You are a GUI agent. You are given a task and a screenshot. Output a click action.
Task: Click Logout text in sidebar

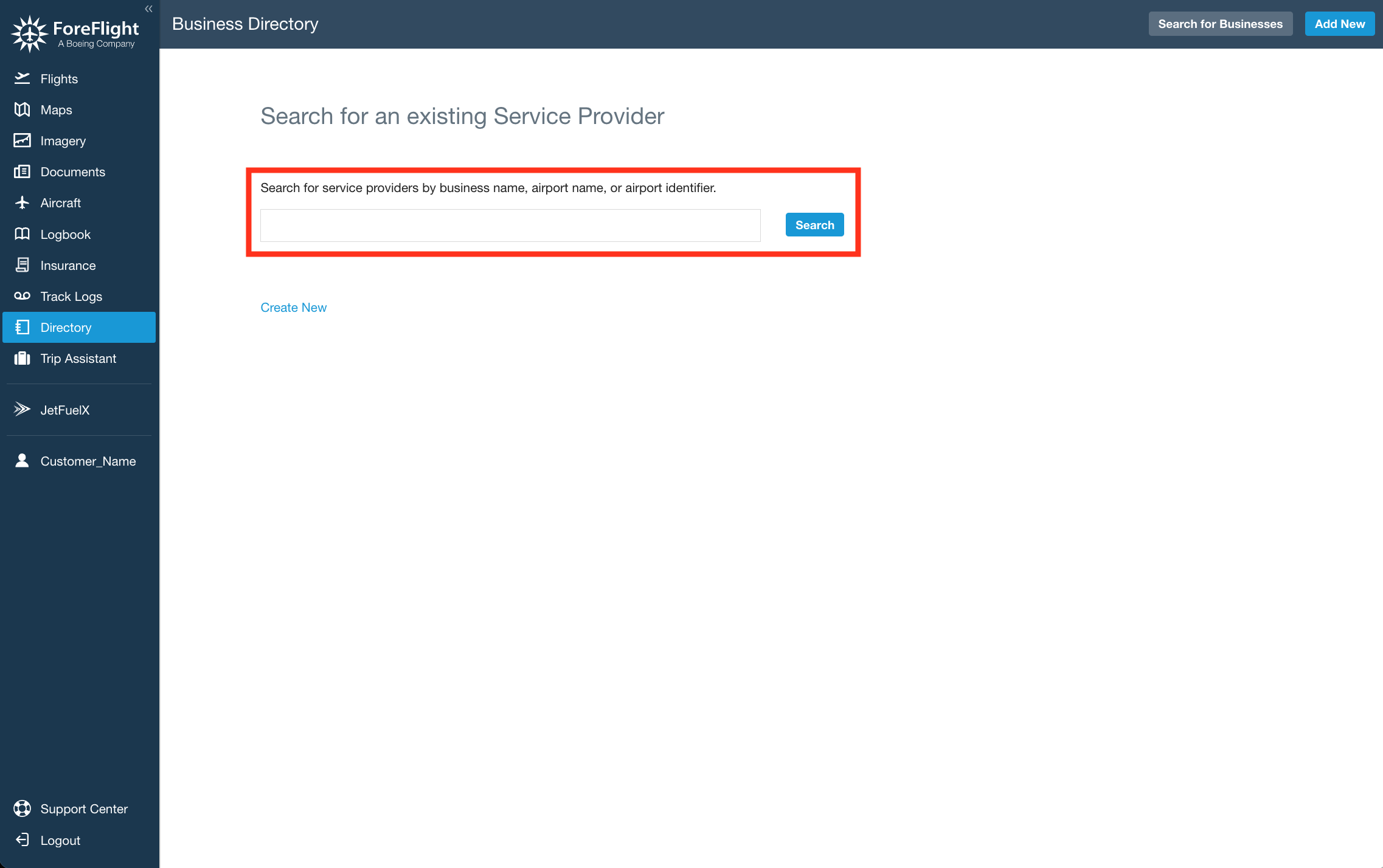[x=60, y=840]
